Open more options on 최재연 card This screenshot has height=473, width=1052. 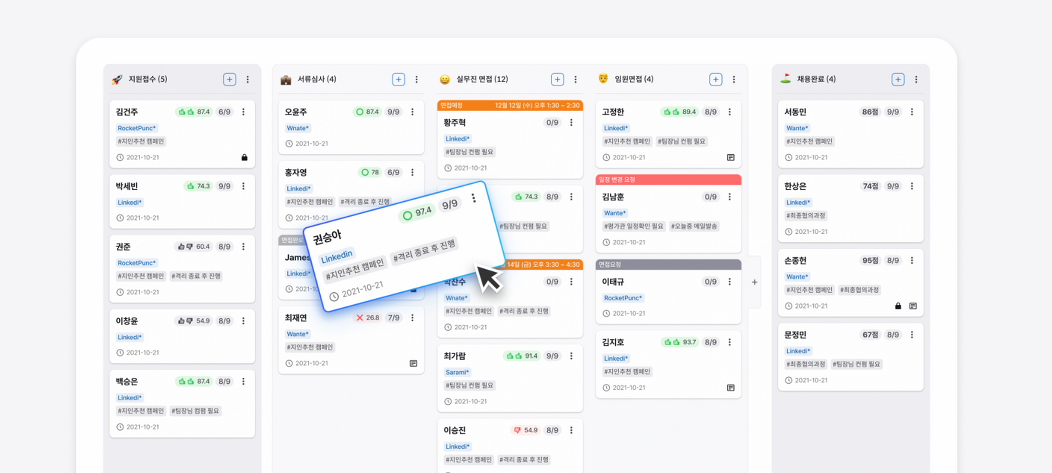click(413, 317)
